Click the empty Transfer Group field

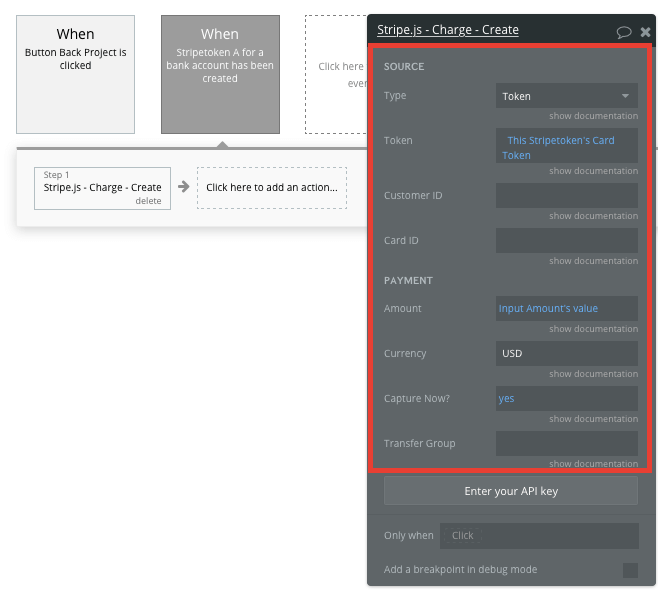567,443
